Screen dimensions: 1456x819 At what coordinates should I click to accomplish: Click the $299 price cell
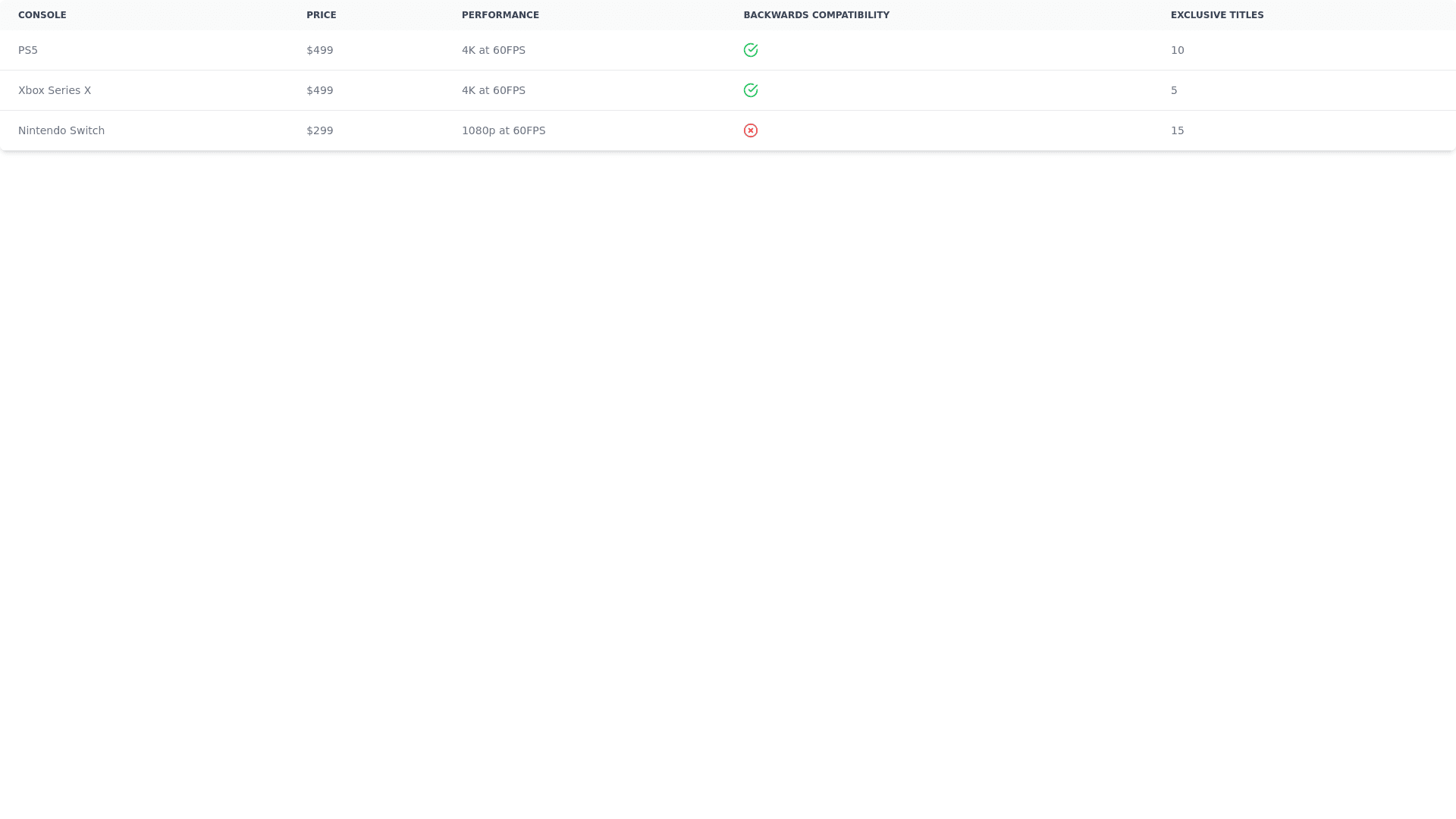coord(320,130)
